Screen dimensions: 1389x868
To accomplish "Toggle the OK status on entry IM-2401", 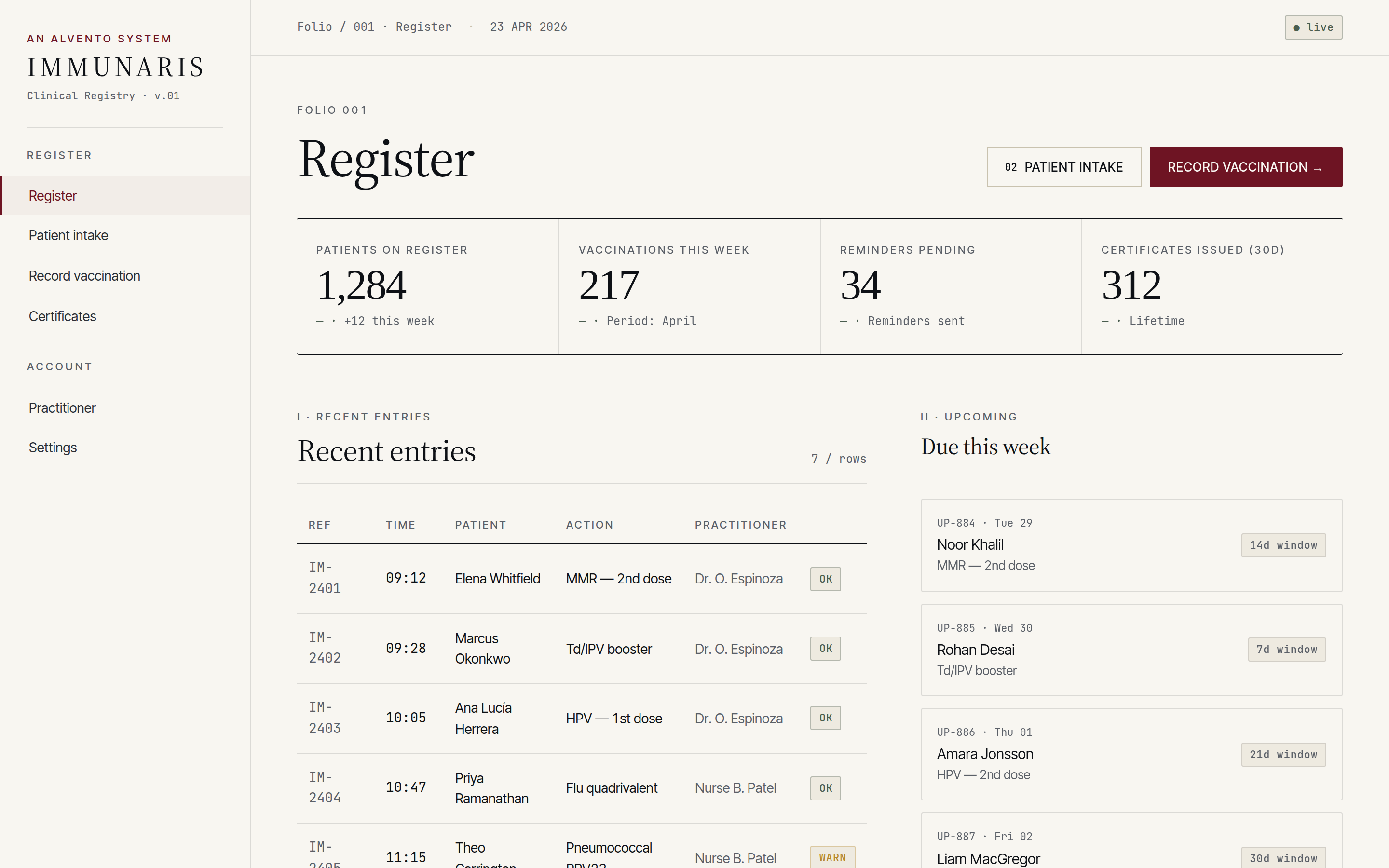I will pos(825,579).
